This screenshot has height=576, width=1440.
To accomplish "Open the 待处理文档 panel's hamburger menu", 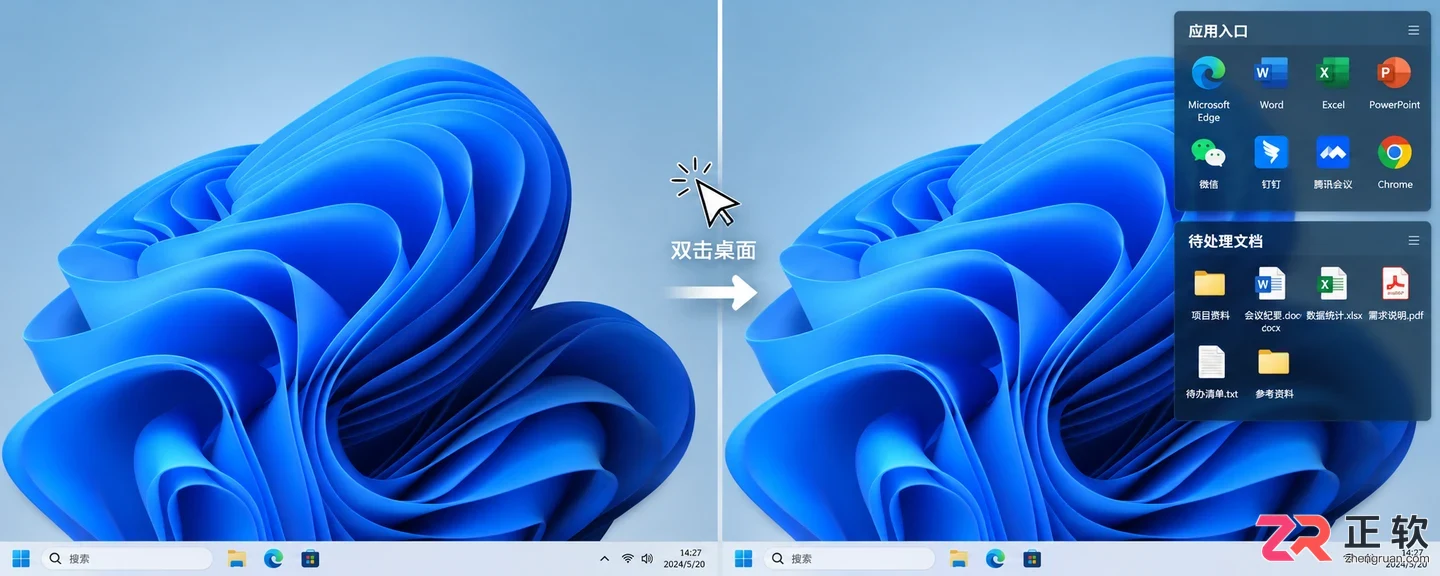I will click(x=1414, y=241).
